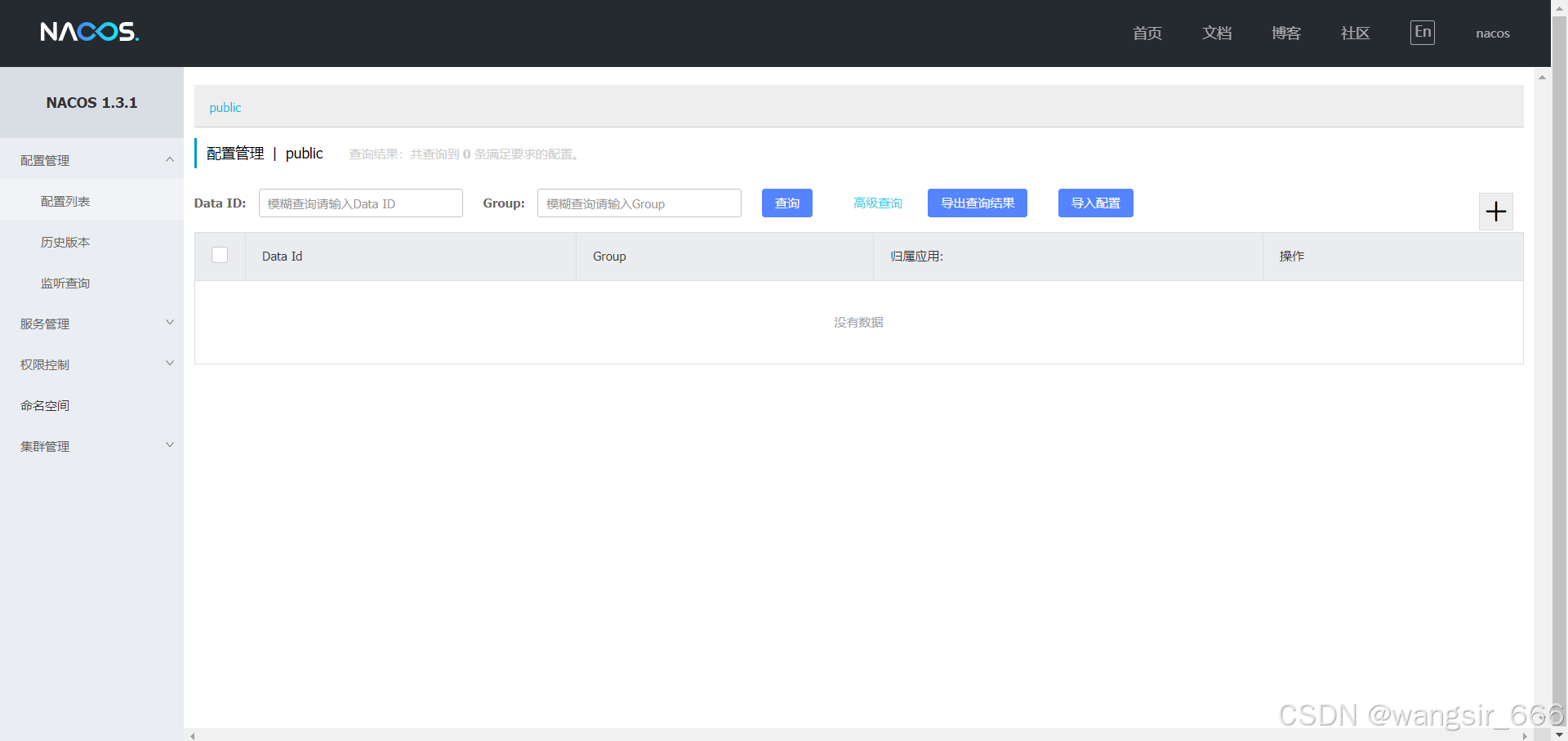Switch interface language with the En button
Viewport: 1568px width, 741px height.
coord(1422,33)
